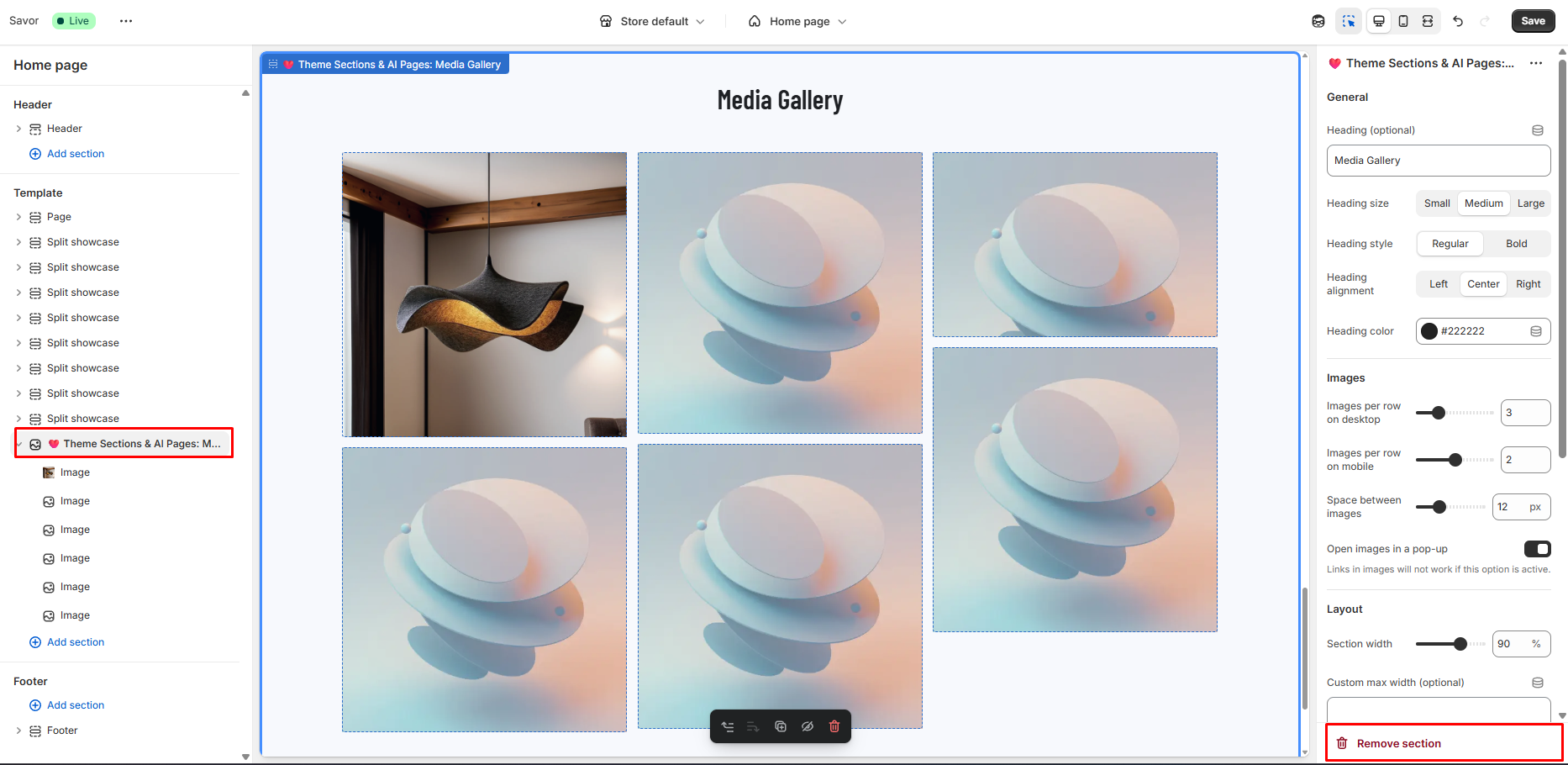Align heading to the Left

1439,284
